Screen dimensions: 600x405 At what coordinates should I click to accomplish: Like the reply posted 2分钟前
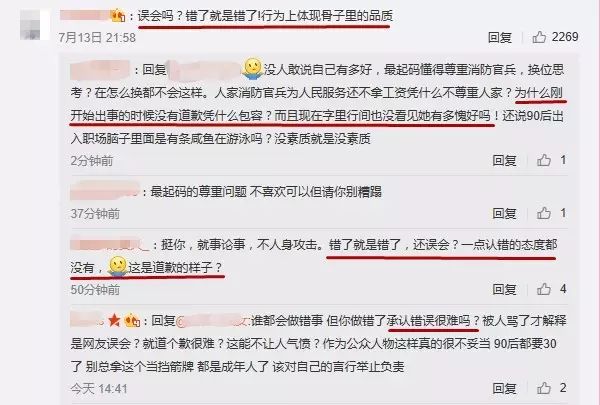coord(544,160)
